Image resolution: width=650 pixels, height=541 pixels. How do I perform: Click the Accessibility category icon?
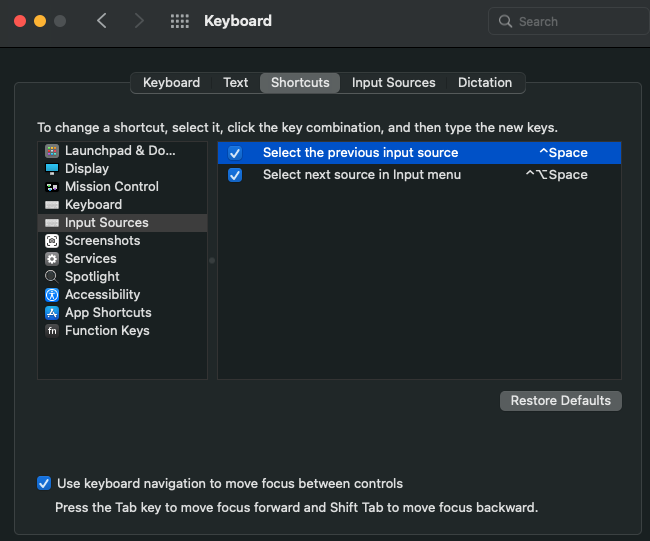pos(52,295)
